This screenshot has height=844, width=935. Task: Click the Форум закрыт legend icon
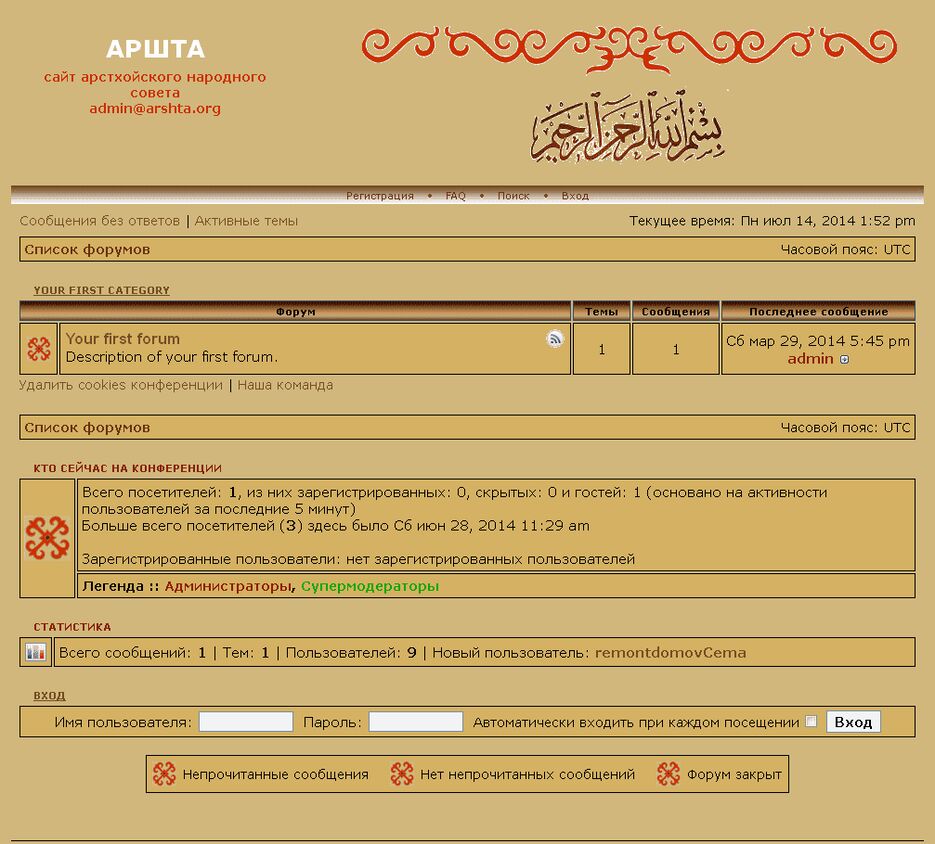click(668, 774)
